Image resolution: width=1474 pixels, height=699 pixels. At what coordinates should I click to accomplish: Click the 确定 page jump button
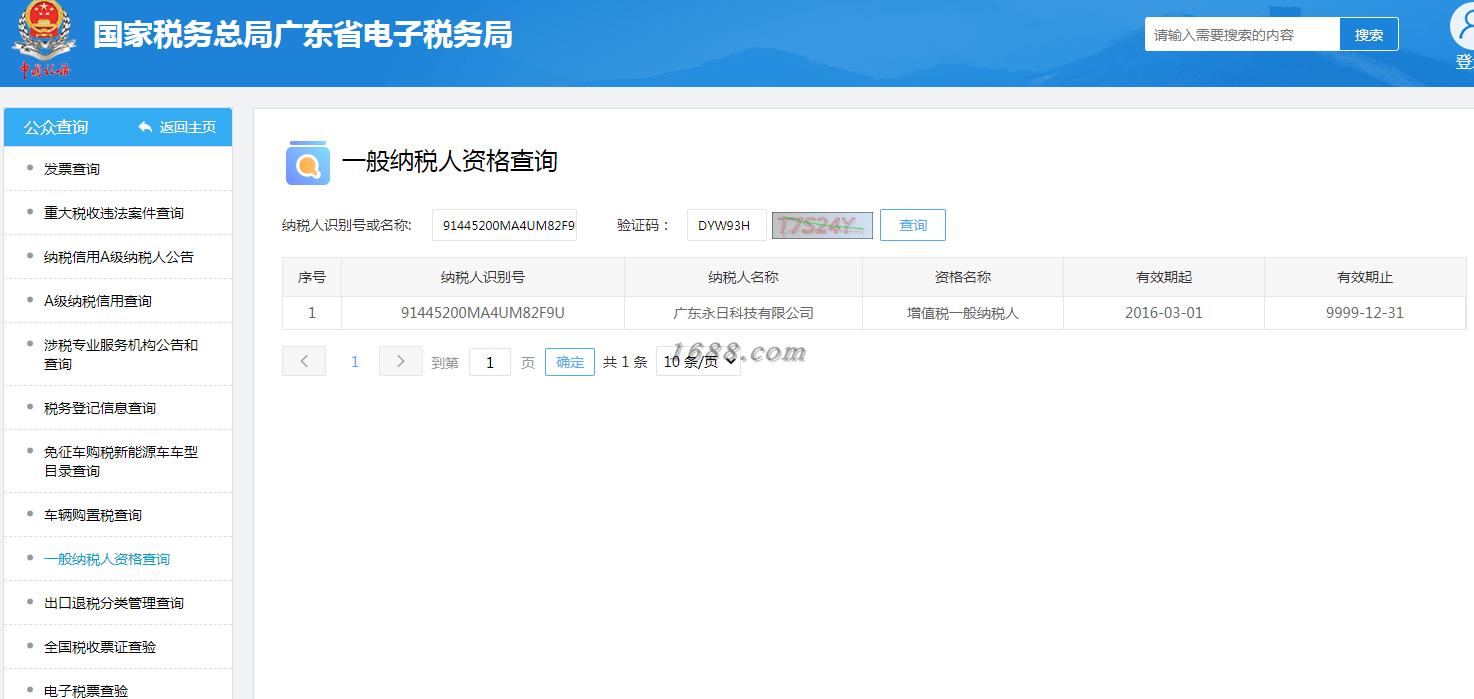point(570,362)
